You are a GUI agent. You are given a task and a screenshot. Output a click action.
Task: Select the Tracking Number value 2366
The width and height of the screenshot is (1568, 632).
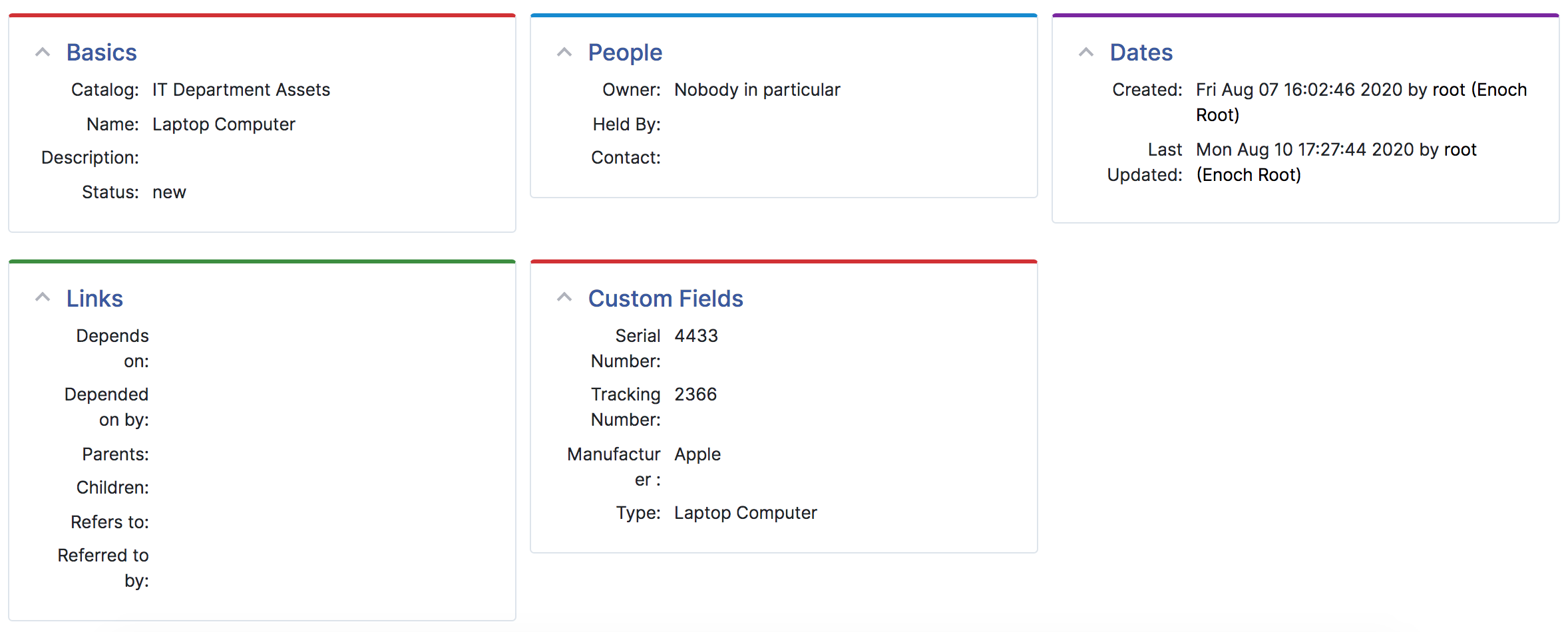click(x=695, y=395)
